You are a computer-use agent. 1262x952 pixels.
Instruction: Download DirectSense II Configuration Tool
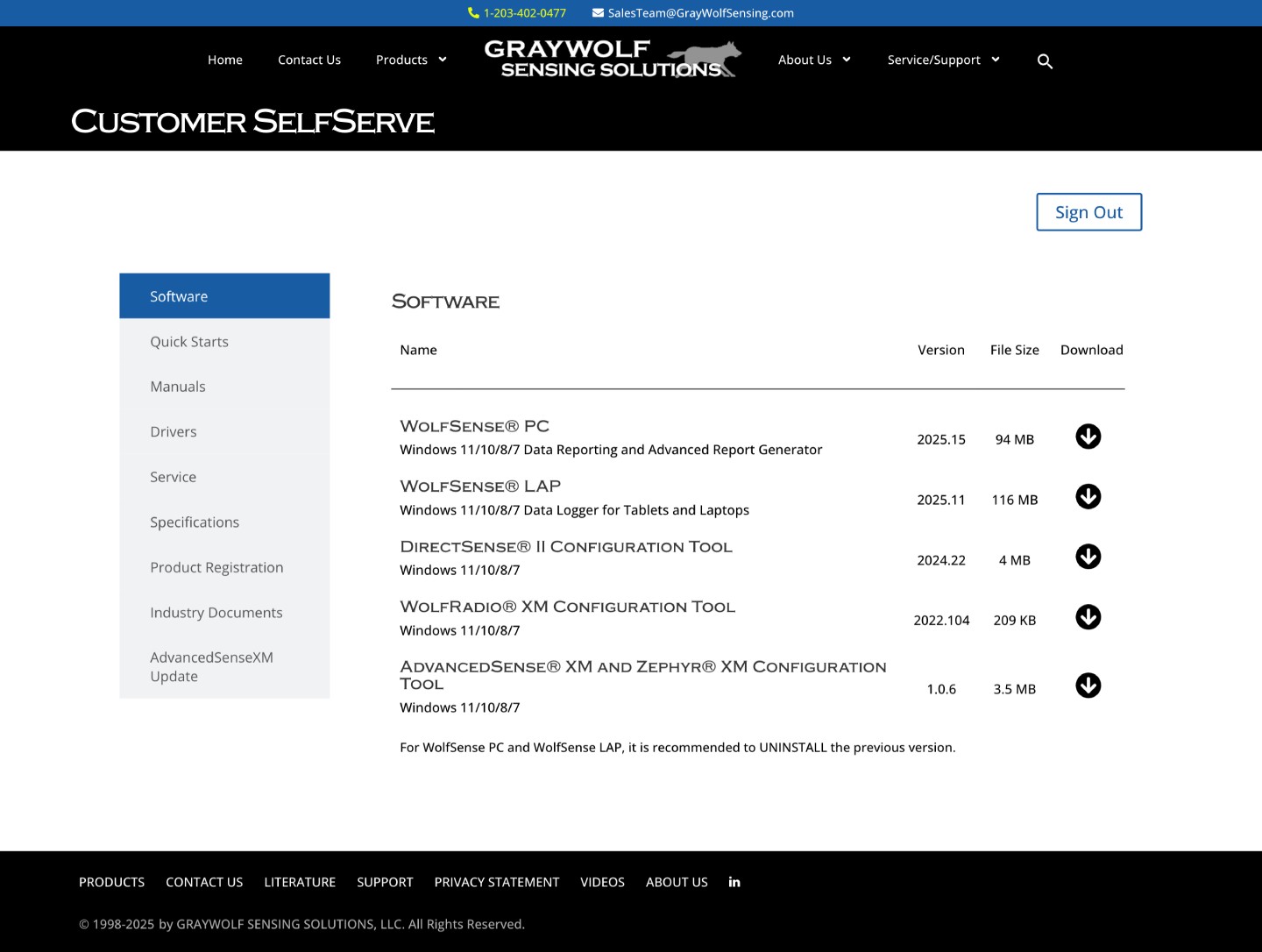(1088, 557)
